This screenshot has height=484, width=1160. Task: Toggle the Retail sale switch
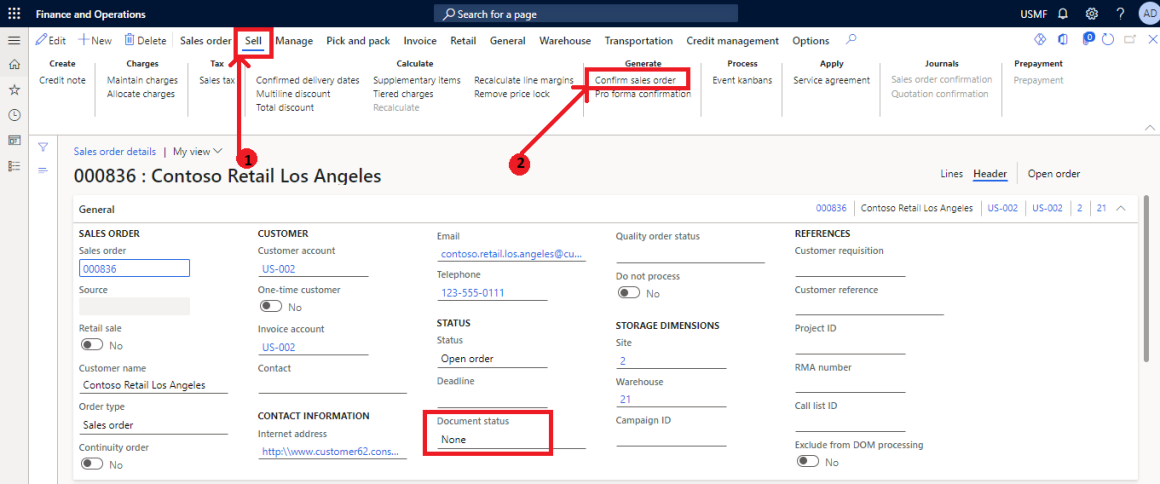pyautogui.click(x=92, y=345)
